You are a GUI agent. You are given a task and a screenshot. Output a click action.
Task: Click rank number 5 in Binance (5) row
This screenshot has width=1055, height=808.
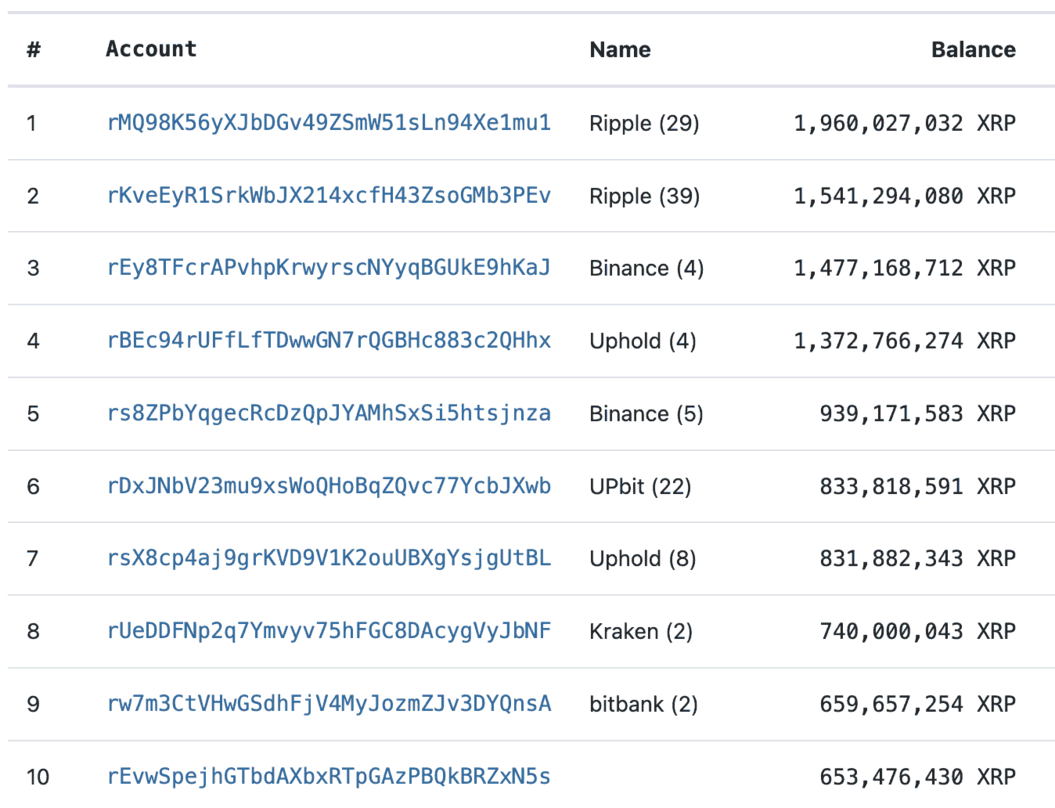pos(33,414)
